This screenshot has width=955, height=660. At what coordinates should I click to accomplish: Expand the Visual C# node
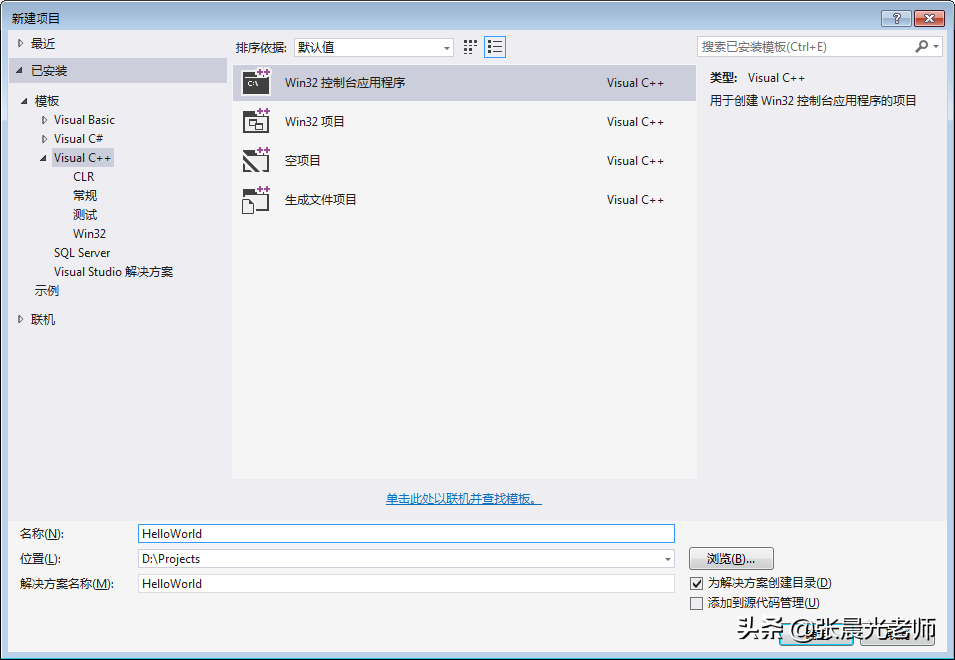tap(44, 139)
